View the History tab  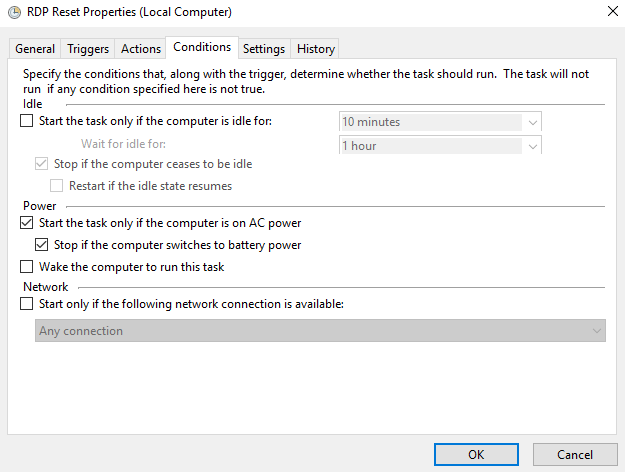(316, 49)
